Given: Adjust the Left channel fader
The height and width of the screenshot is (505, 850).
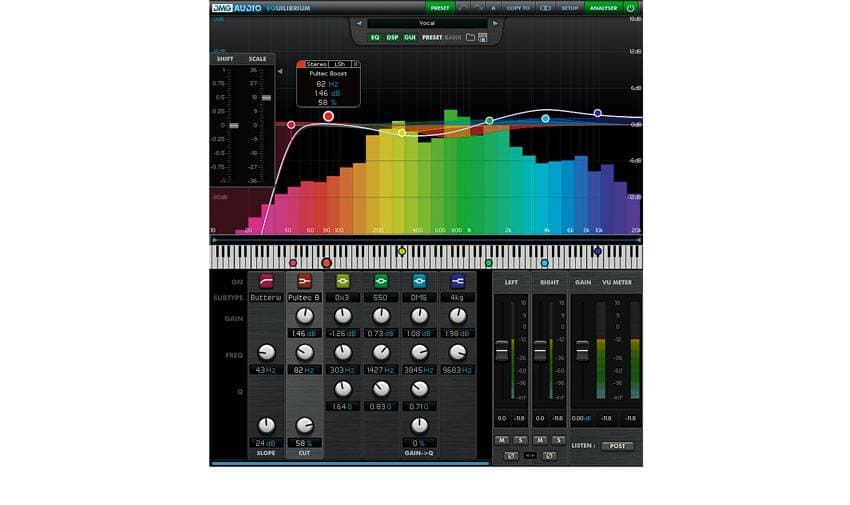Looking at the screenshot, I should (502, 351).
